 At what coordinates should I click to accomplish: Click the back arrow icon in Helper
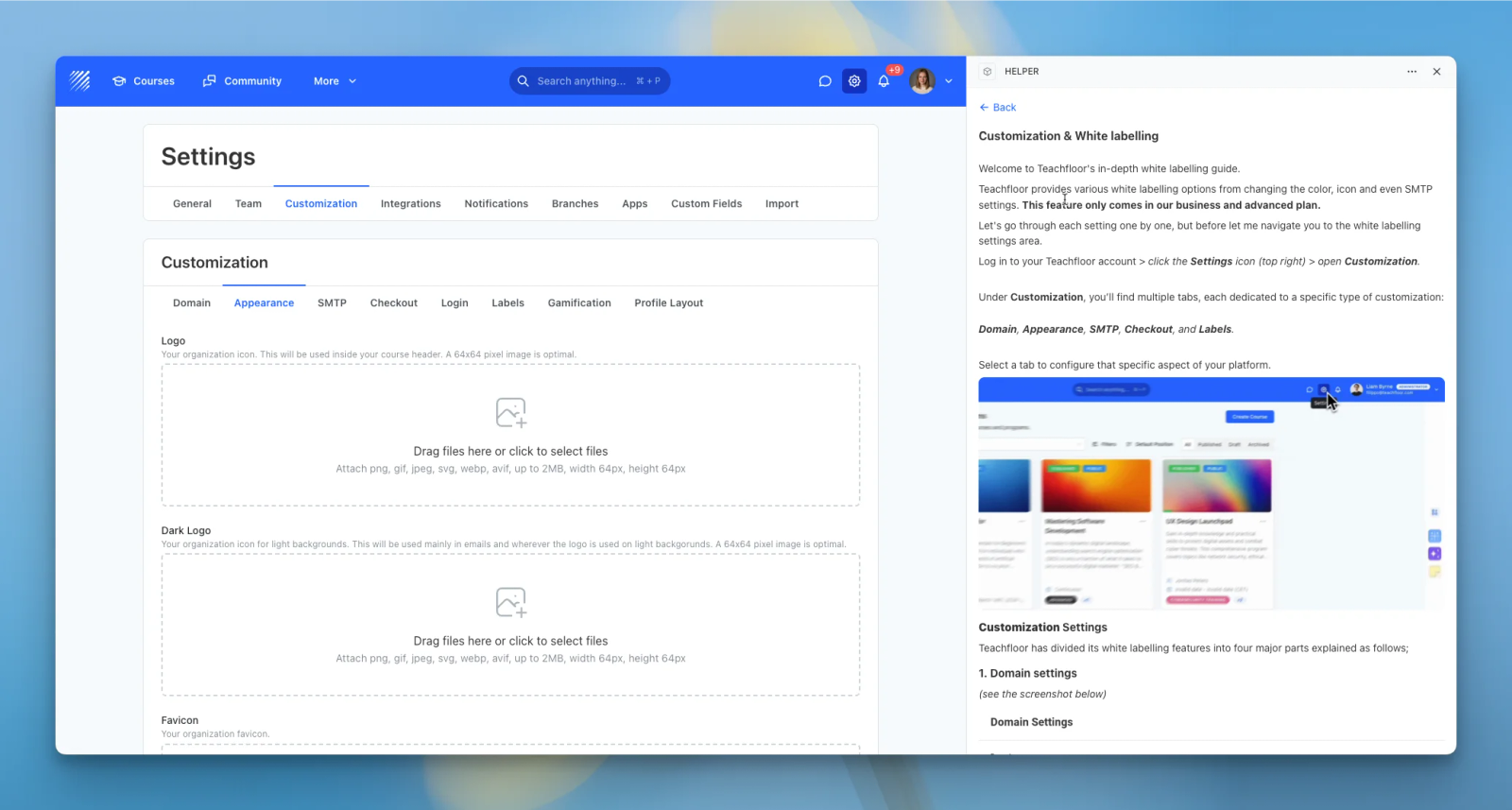[x=984, y=108]
